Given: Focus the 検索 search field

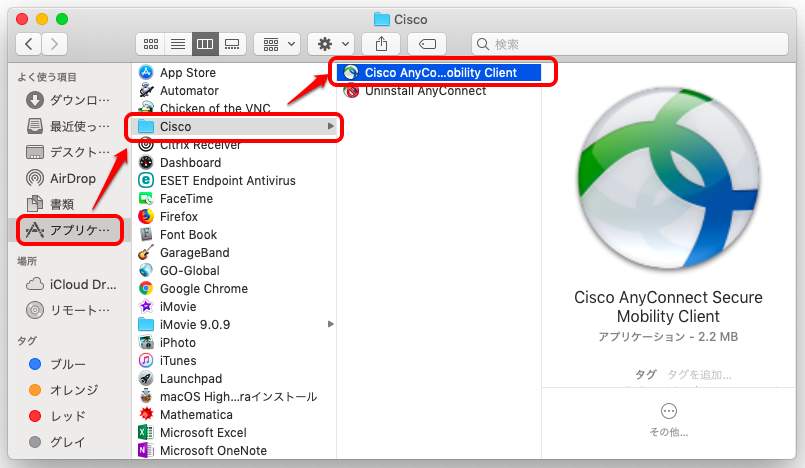Looking at the screenshot, I should click(629, 44).
